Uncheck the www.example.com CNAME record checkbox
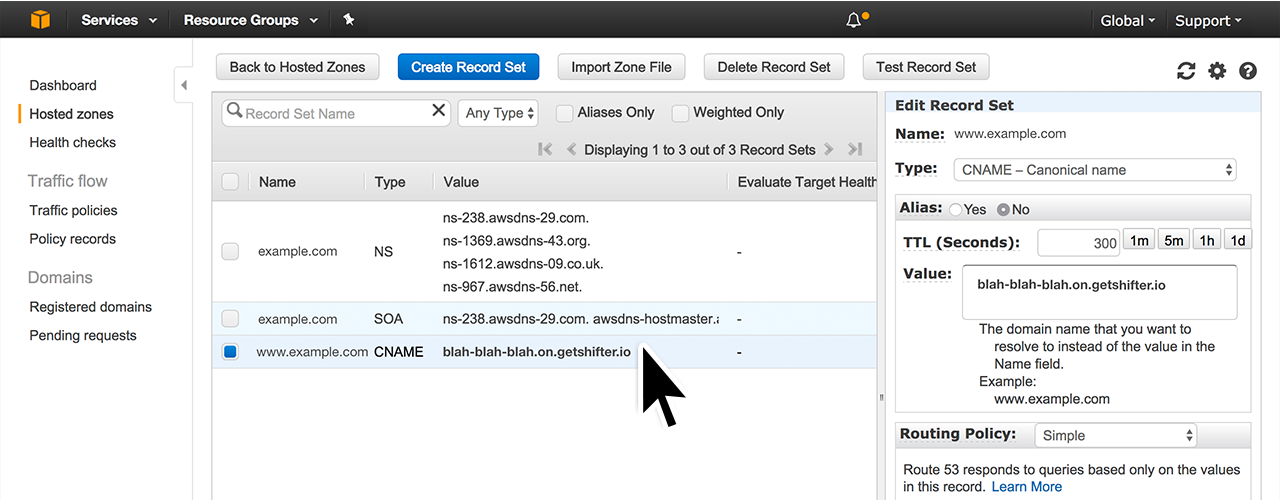 tap(230, 352)
